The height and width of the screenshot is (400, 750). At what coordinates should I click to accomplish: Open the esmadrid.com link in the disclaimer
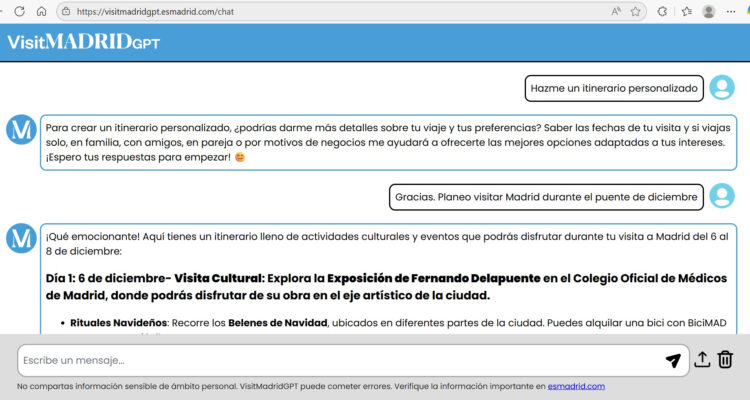(x=576, y=386)
